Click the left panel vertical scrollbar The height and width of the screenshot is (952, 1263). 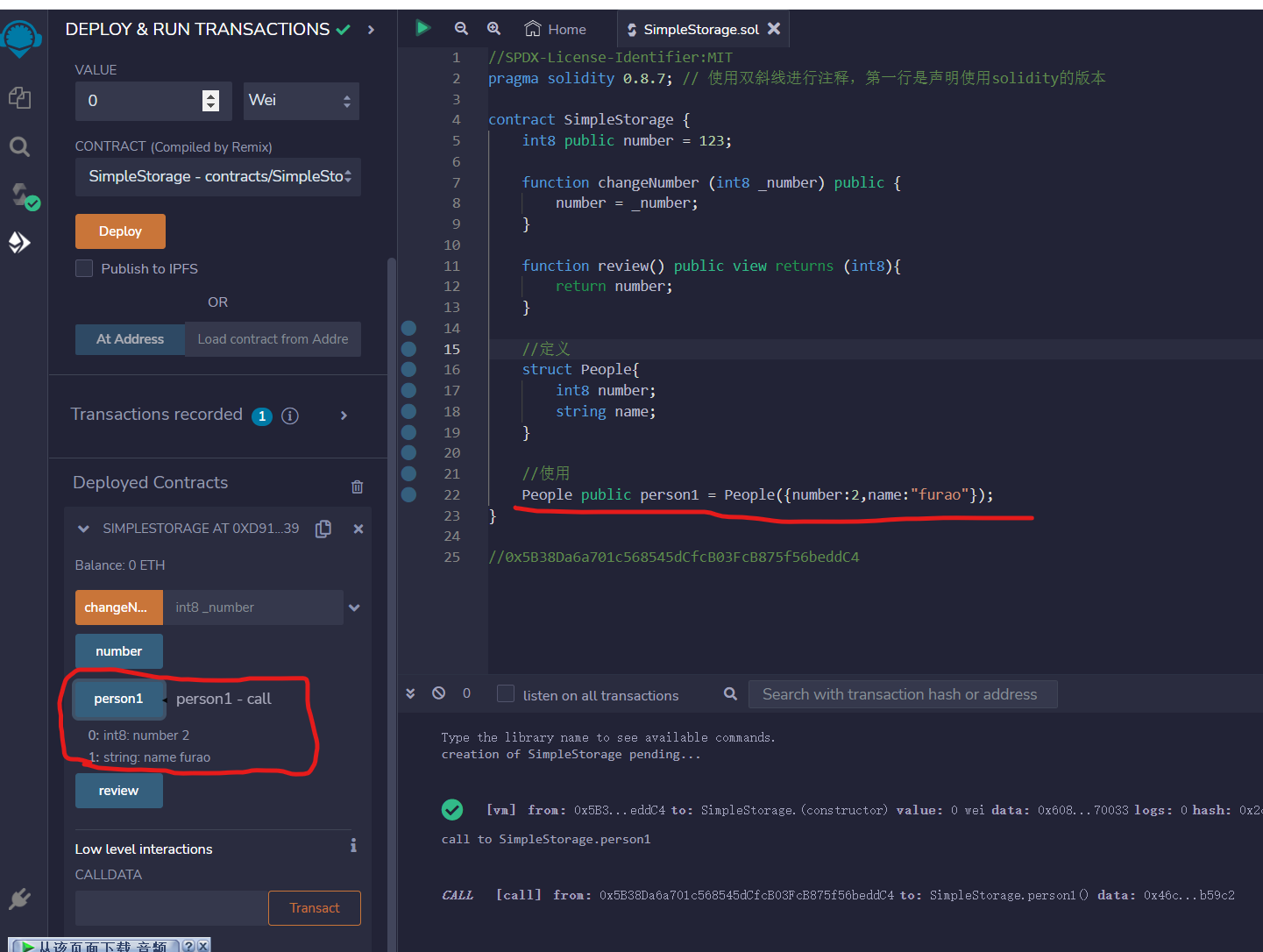point(392,605)
